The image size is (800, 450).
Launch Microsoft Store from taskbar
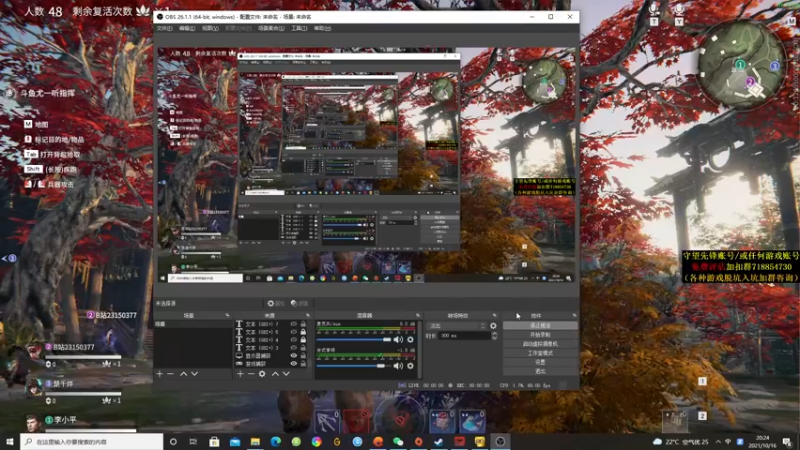point(214,441)
